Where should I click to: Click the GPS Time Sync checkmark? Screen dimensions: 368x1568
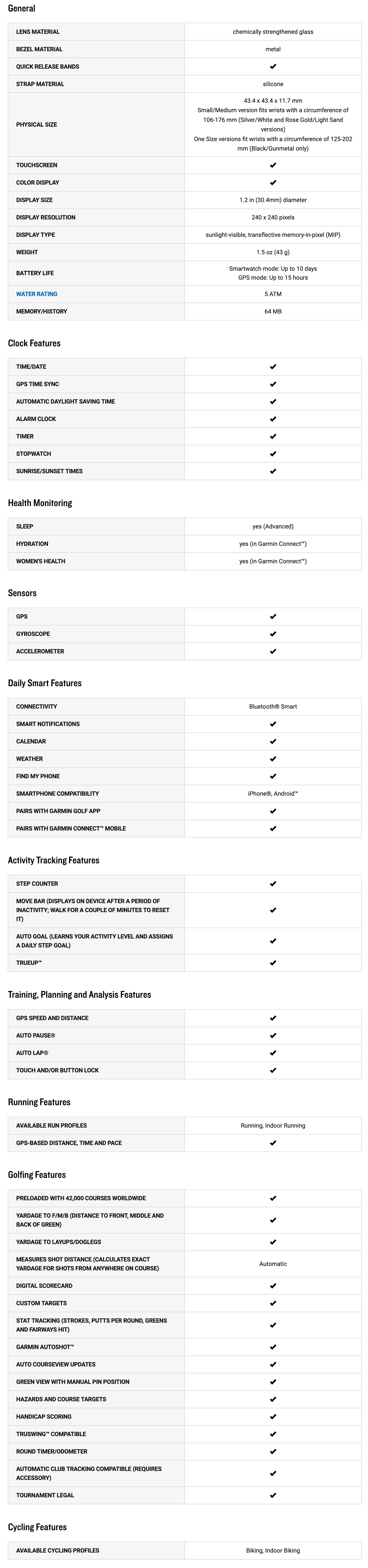tap(273, 384)
